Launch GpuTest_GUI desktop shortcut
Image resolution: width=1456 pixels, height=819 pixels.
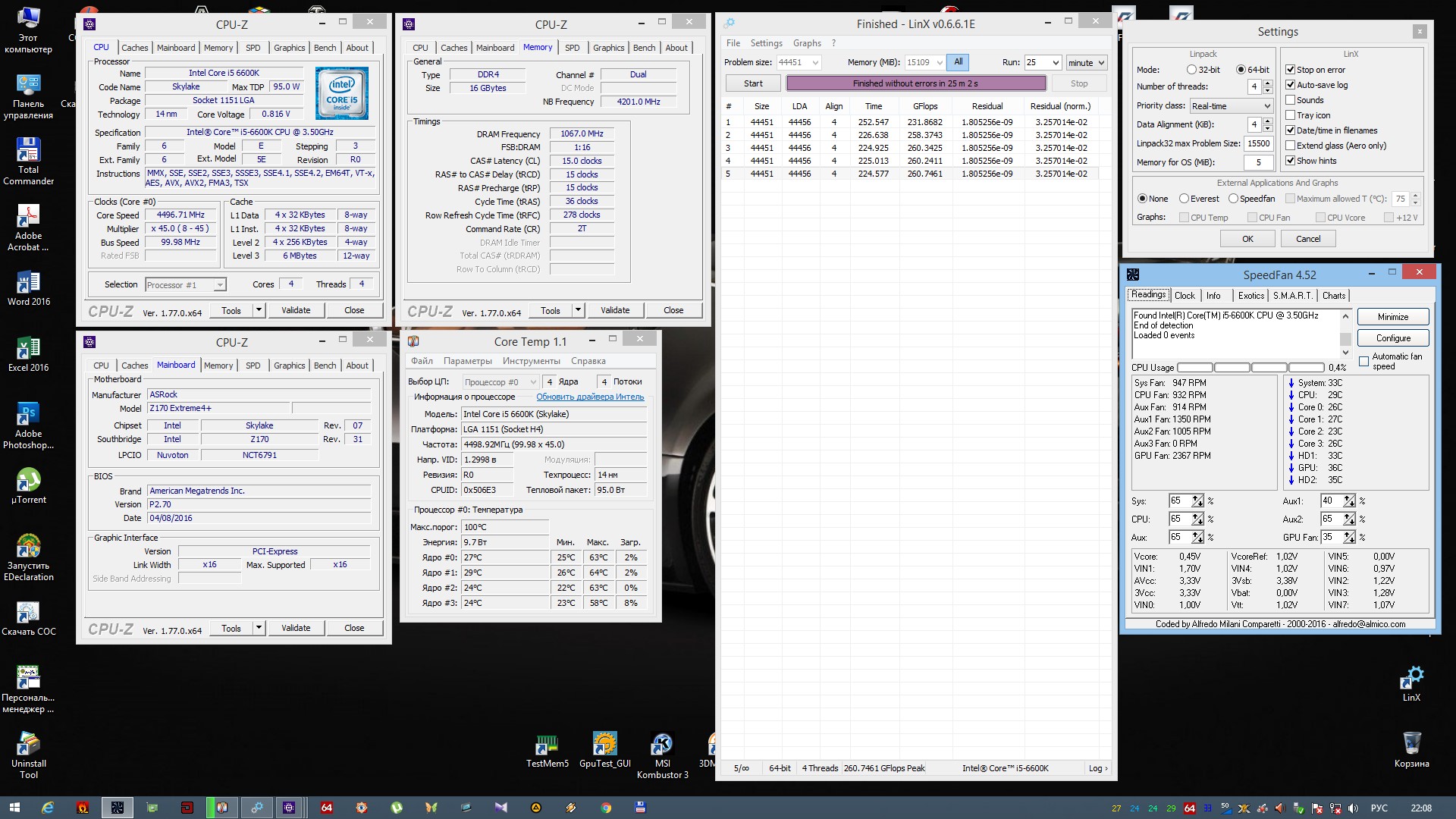click(x=604, y=744)
